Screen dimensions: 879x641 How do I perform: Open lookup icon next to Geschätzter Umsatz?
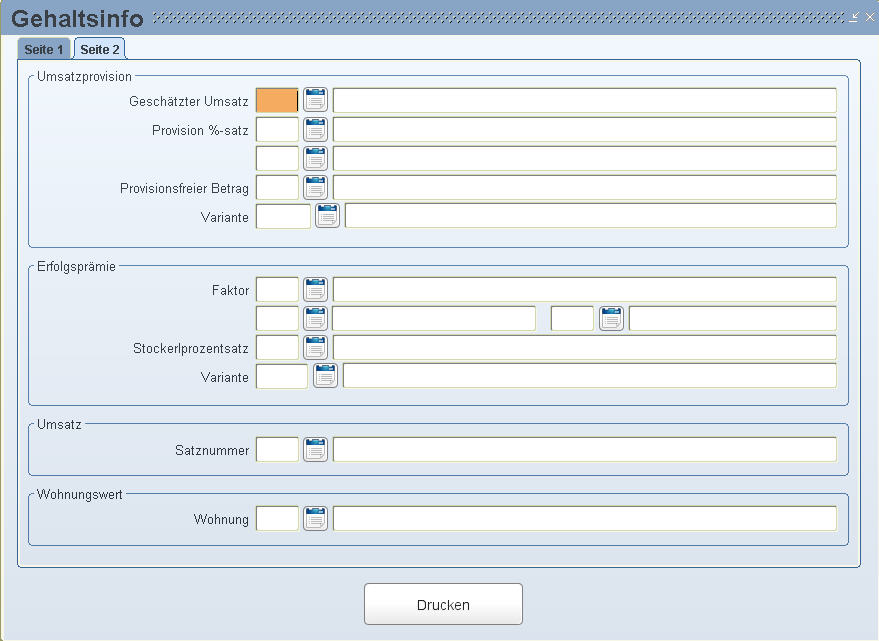click(x=315, y=100)
